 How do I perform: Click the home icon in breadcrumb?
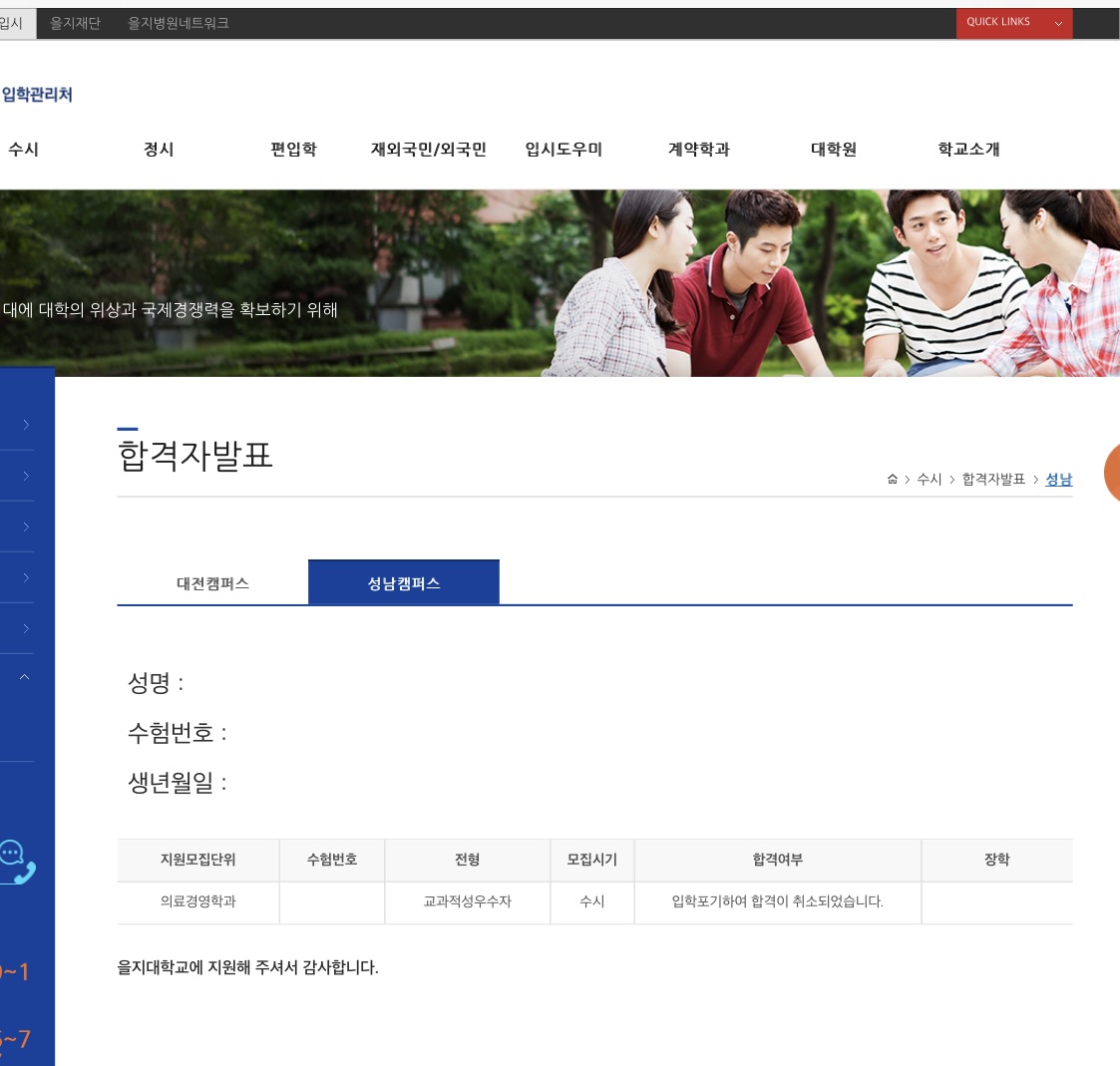click(x=892, y=479)
